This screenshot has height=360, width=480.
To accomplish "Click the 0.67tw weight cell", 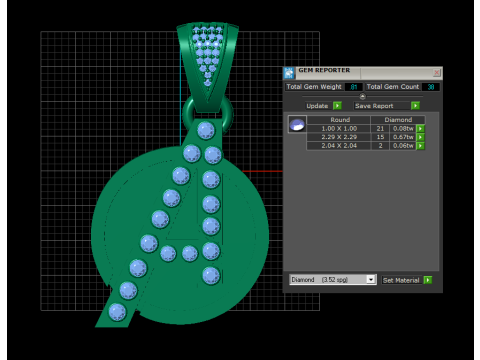I will pos(403,137).
